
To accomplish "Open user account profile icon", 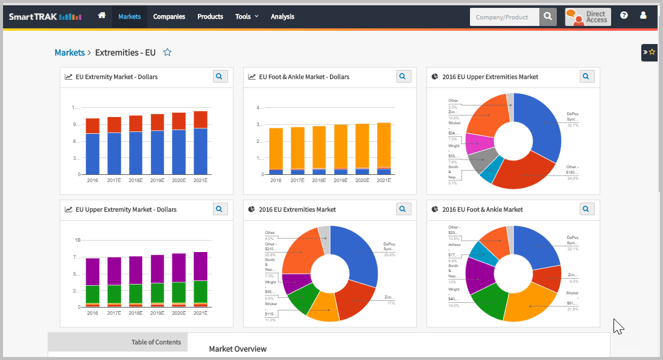I will tap(643, 16).
